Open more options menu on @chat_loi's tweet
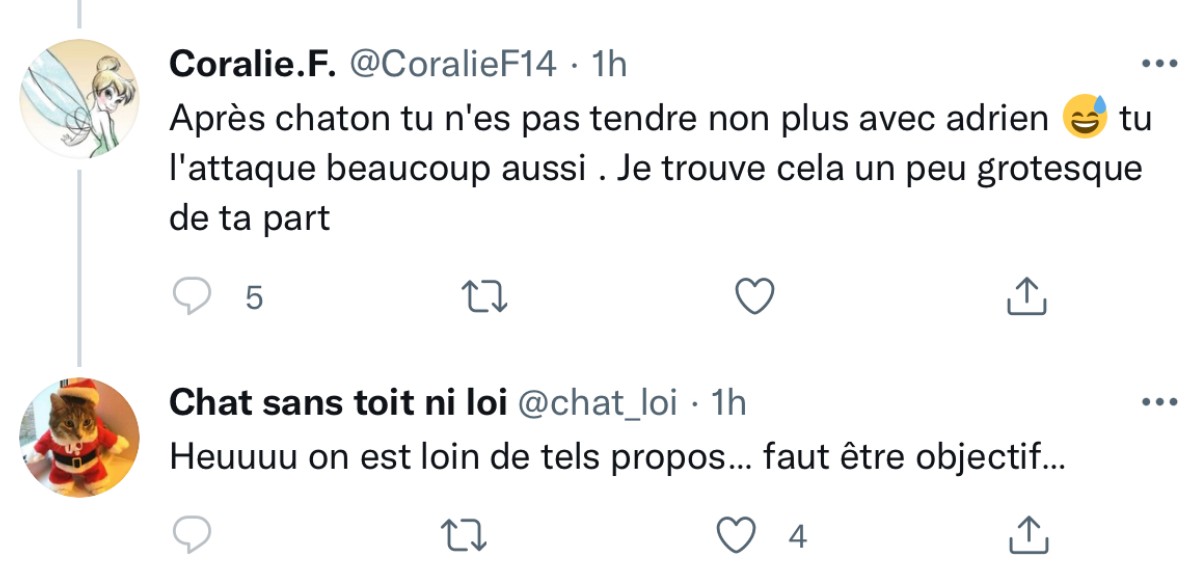 click(x=1159, y=403)
